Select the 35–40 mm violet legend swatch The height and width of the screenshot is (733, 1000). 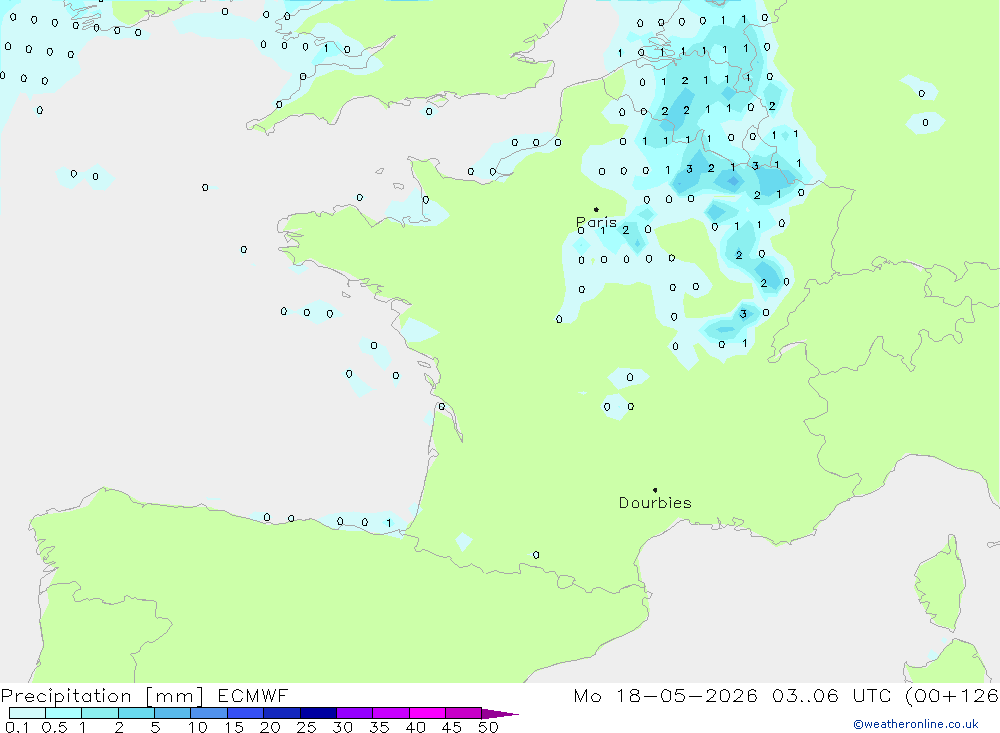[390, 713]
